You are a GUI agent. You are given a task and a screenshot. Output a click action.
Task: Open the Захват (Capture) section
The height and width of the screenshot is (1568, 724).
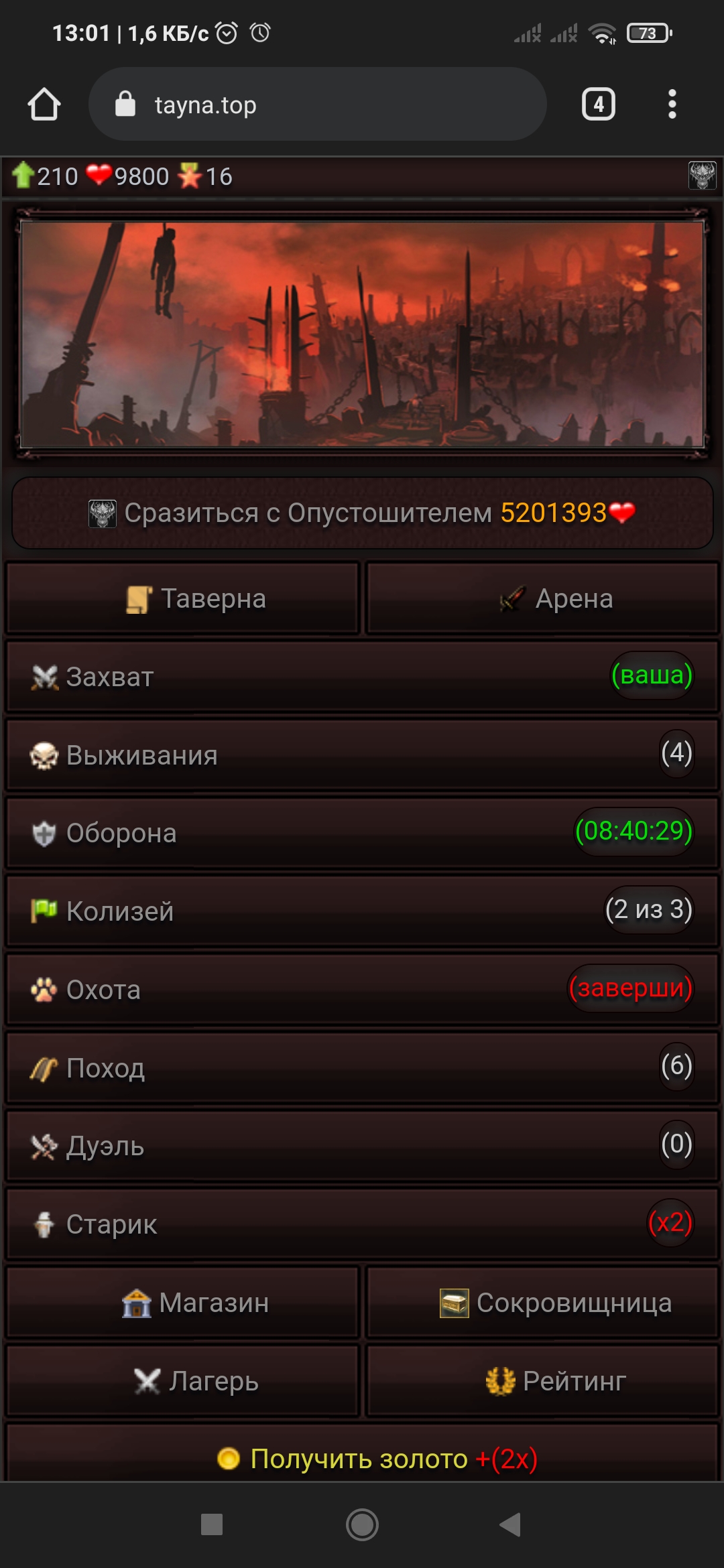point(362,676)
